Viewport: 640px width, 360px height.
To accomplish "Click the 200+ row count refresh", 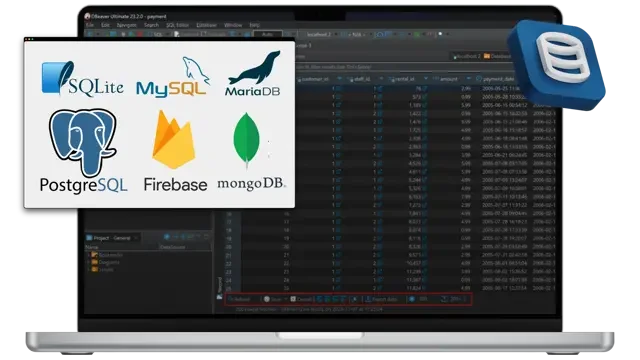I will click(451, 299).
